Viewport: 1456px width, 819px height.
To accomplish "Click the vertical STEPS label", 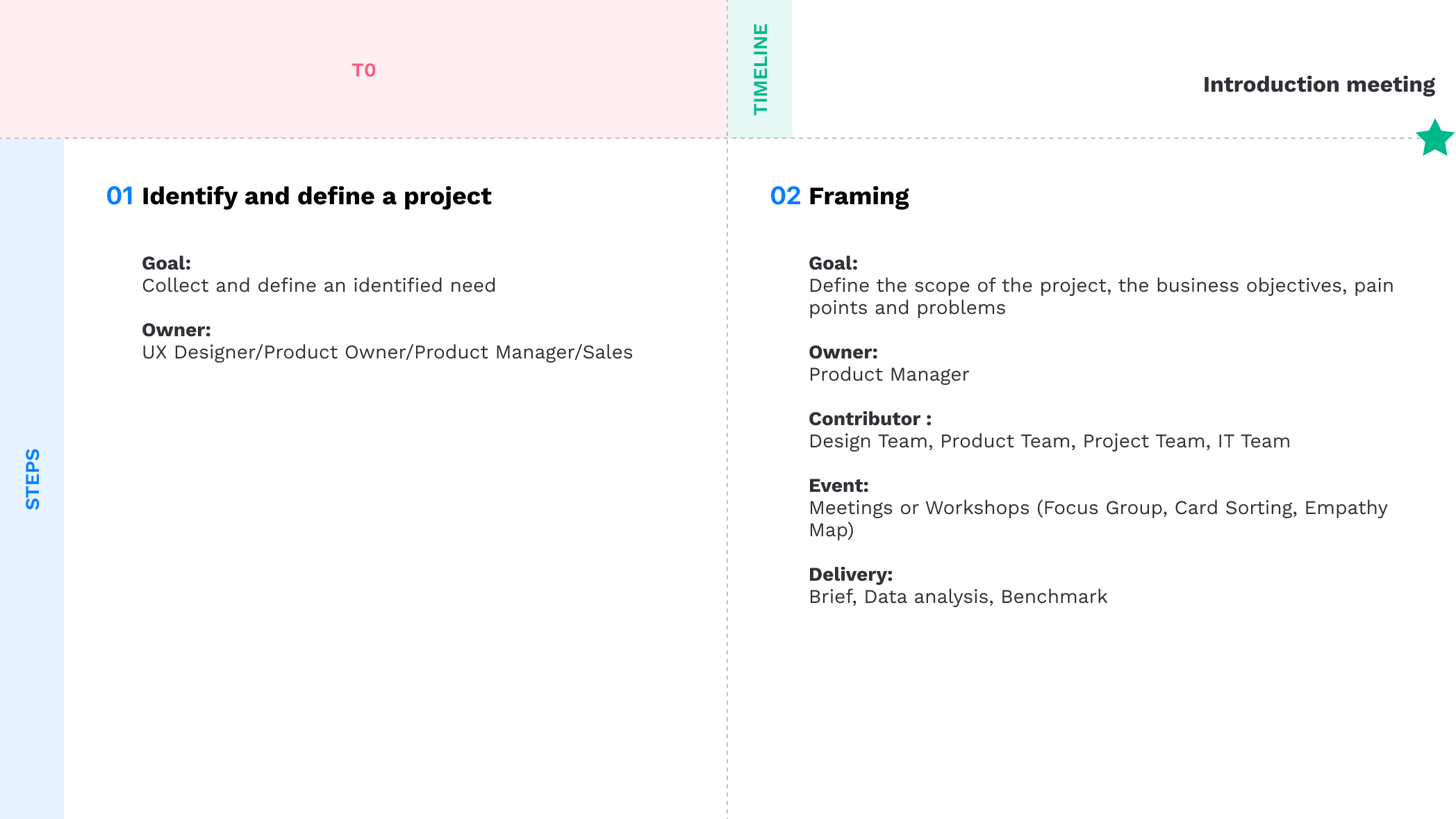I will [33, 479].
